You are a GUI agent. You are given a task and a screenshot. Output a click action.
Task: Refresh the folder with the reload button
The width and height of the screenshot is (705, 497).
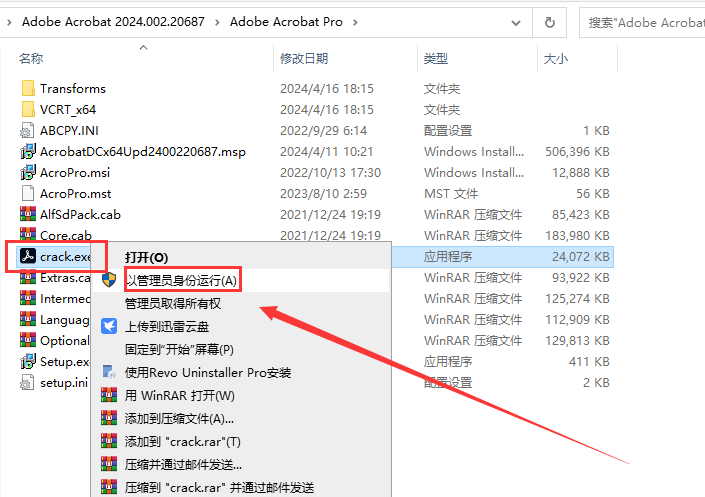pos(549,22)
